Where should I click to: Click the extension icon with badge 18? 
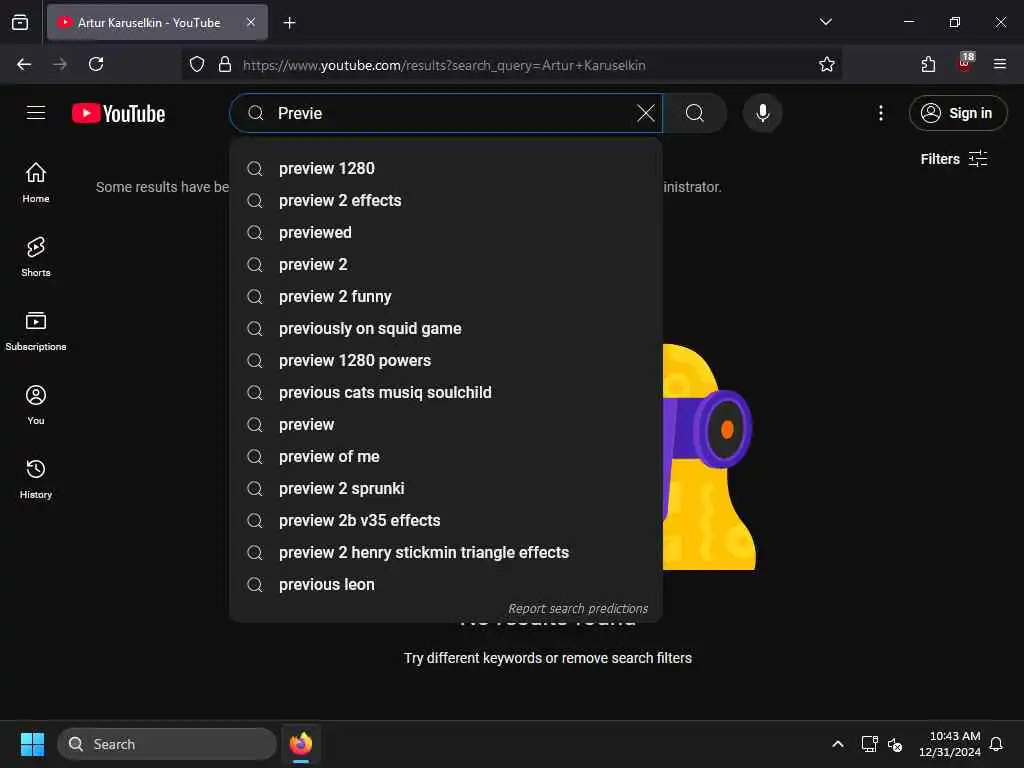tap(965, 63)
